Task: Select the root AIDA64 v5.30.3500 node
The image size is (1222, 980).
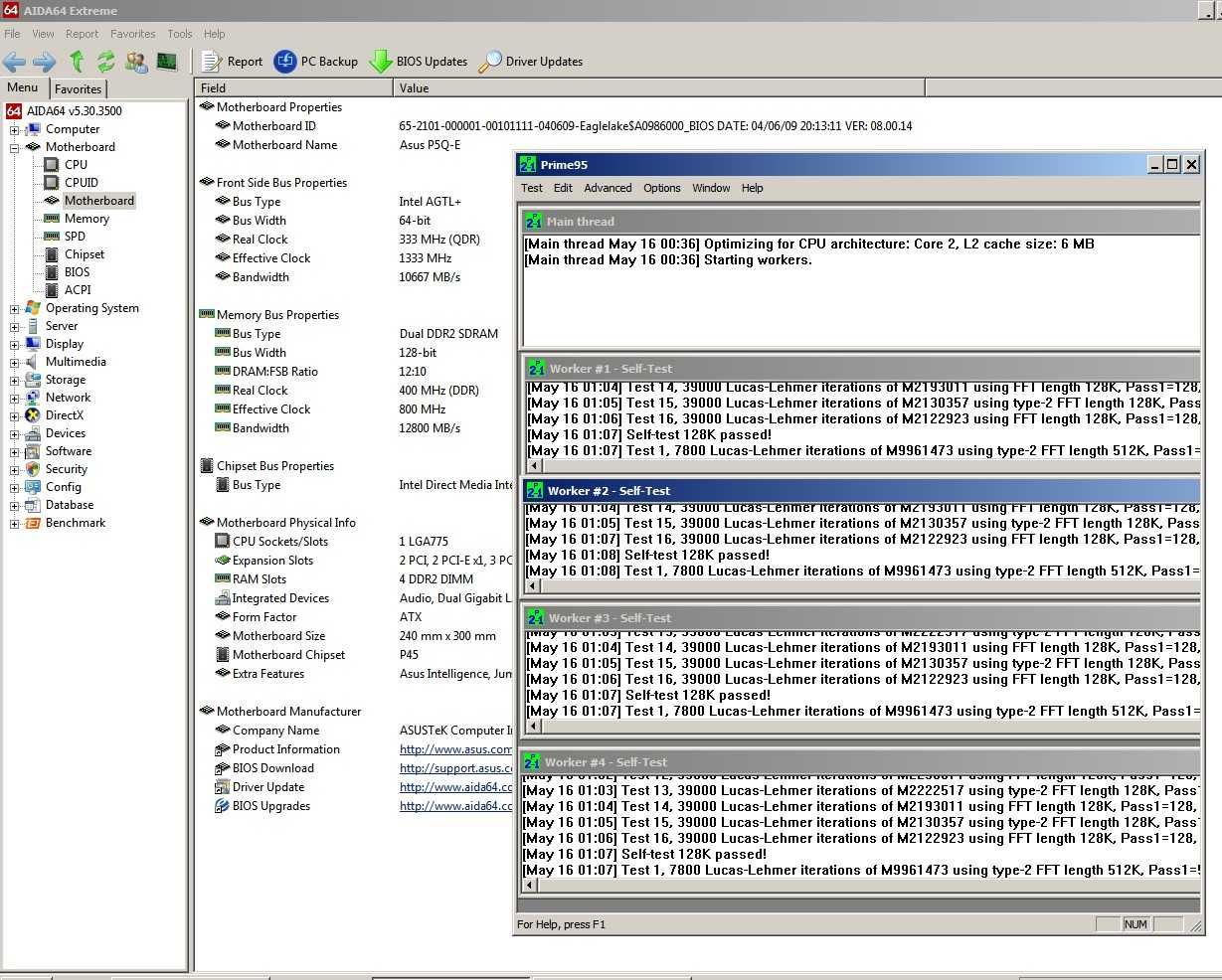Action: coord(75,111)
